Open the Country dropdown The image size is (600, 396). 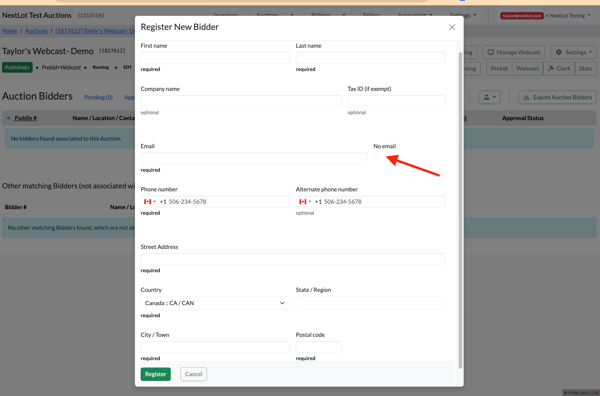pos(215,303)
